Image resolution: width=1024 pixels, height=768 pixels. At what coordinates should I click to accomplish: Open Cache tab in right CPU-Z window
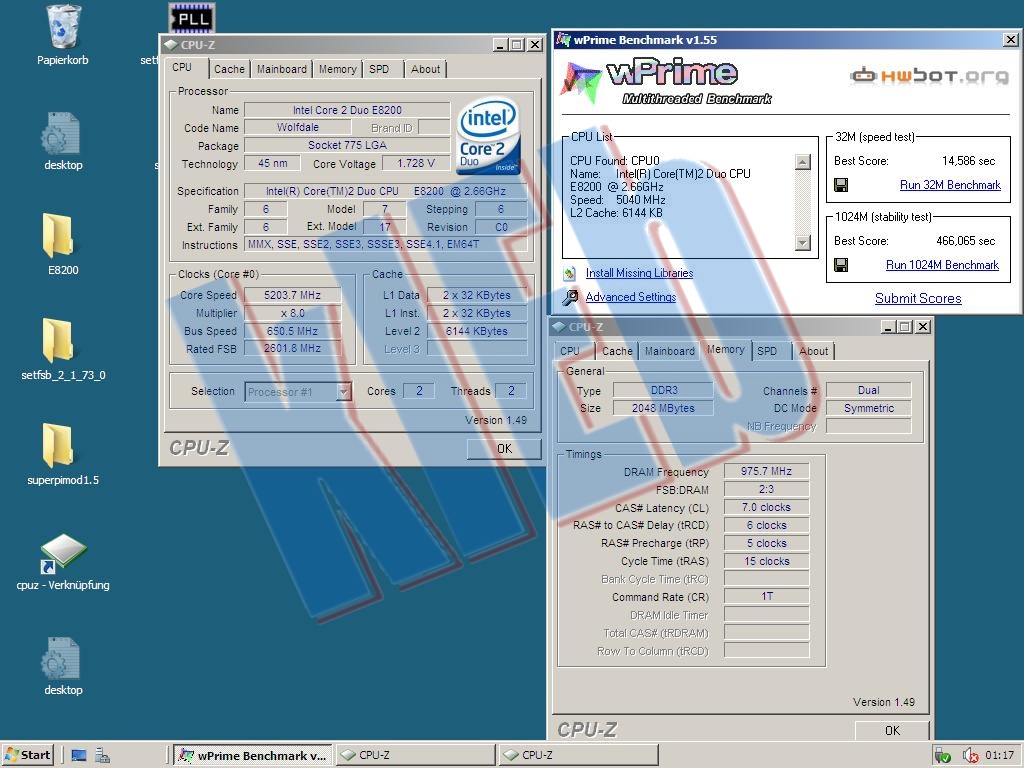617,351
